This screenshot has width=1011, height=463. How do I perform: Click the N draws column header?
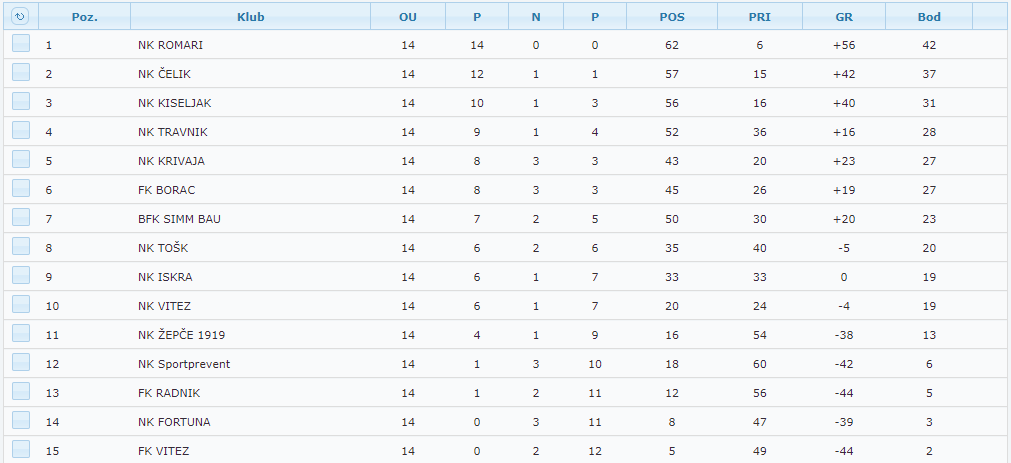pyautogui.click(x=536, y=17)
